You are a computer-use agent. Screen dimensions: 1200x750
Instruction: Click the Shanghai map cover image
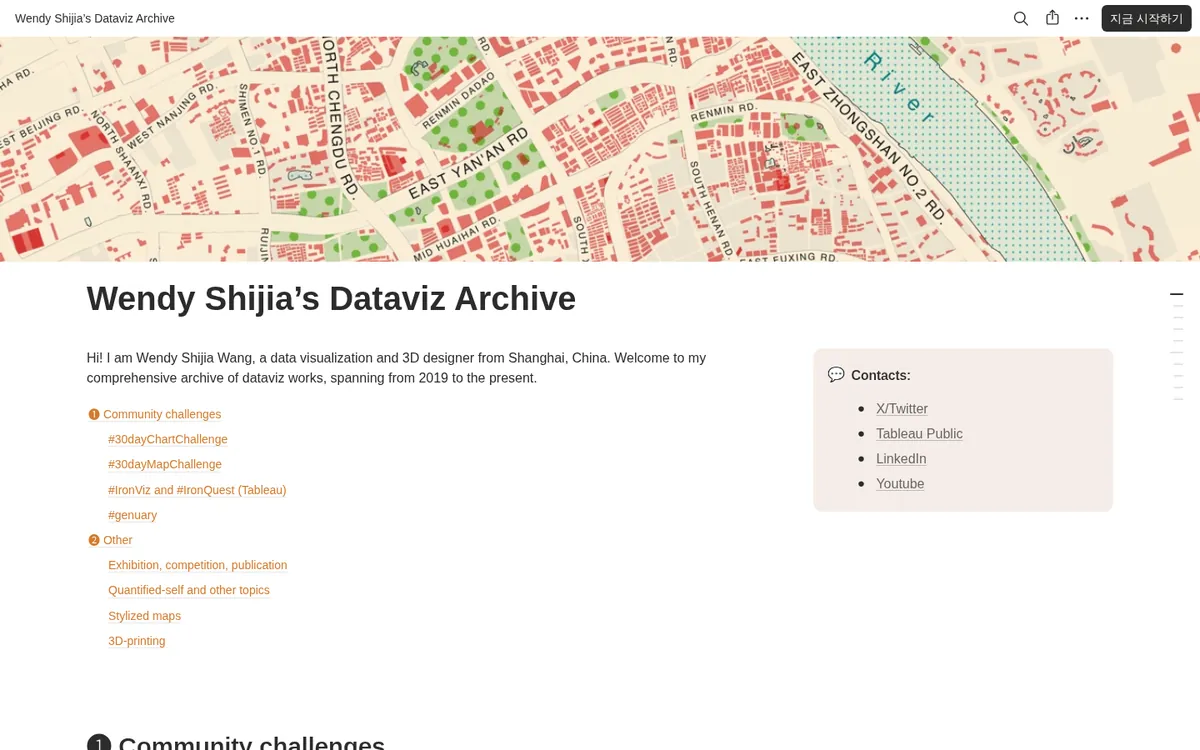(600, 149)
